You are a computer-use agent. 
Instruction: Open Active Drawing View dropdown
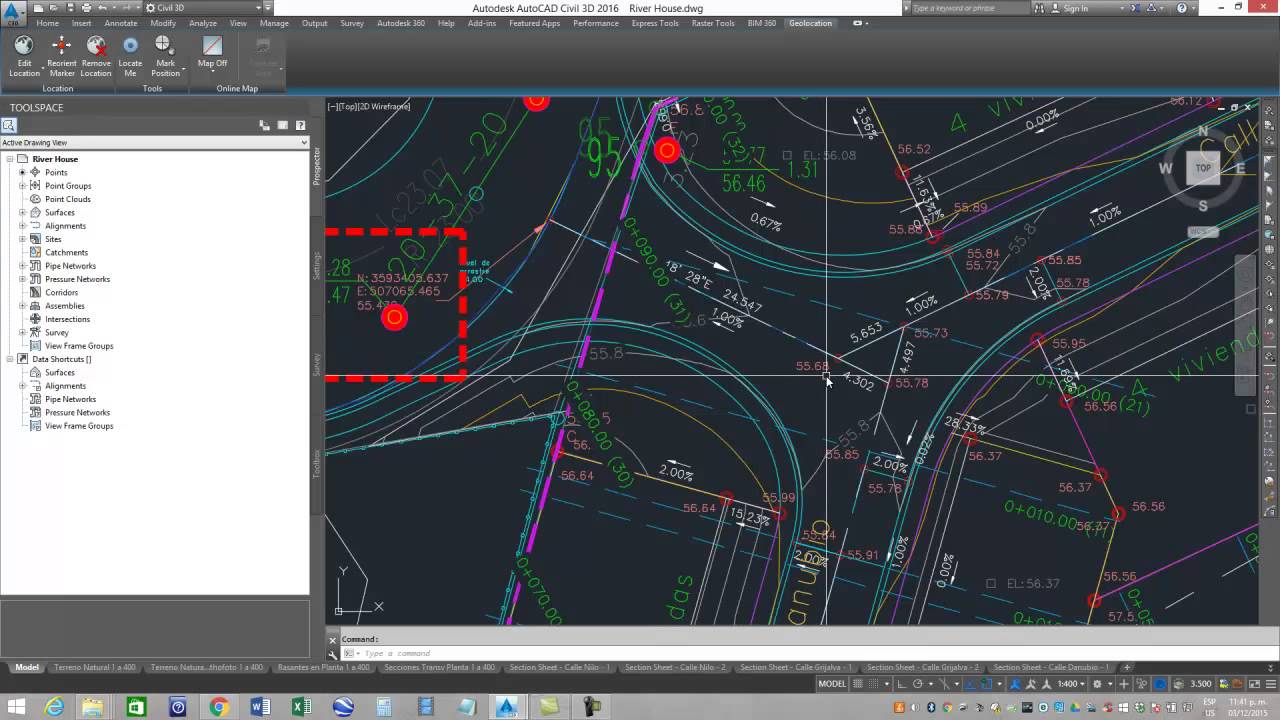154,142
